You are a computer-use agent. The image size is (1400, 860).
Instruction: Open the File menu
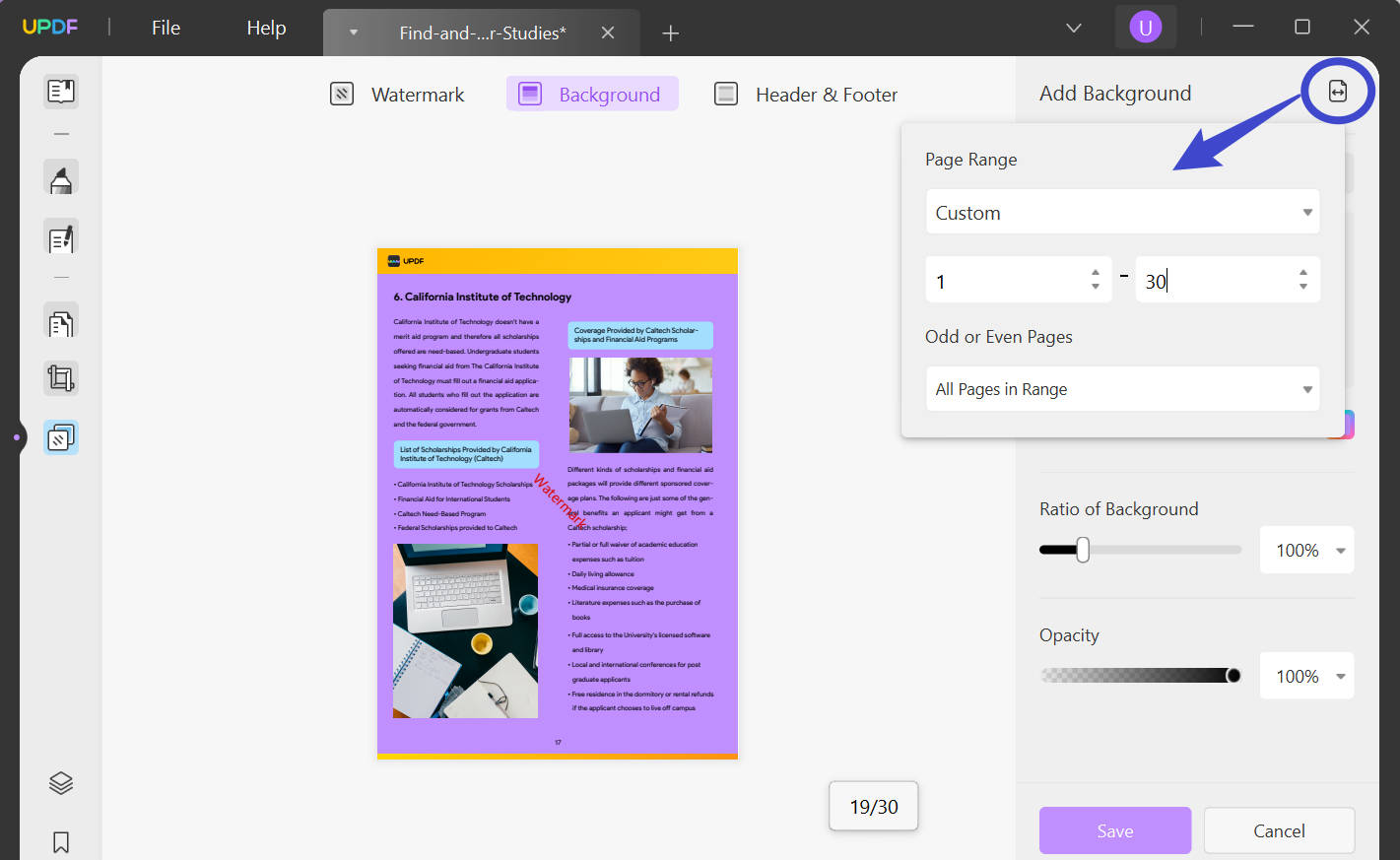coord(166,28)
